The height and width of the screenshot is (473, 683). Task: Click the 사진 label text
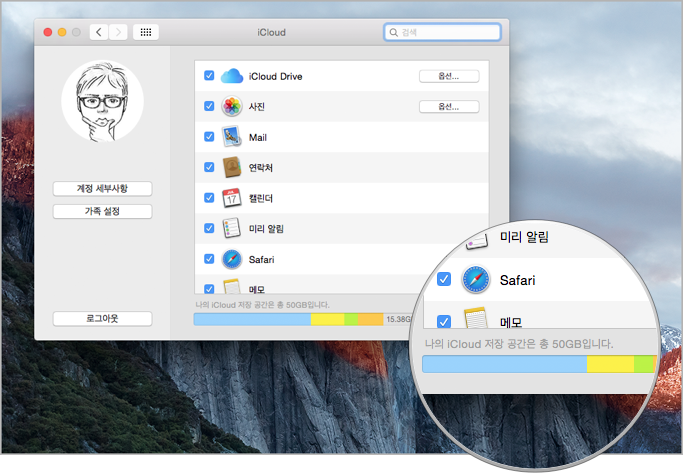pyautogui.click(x=257, y=107)
